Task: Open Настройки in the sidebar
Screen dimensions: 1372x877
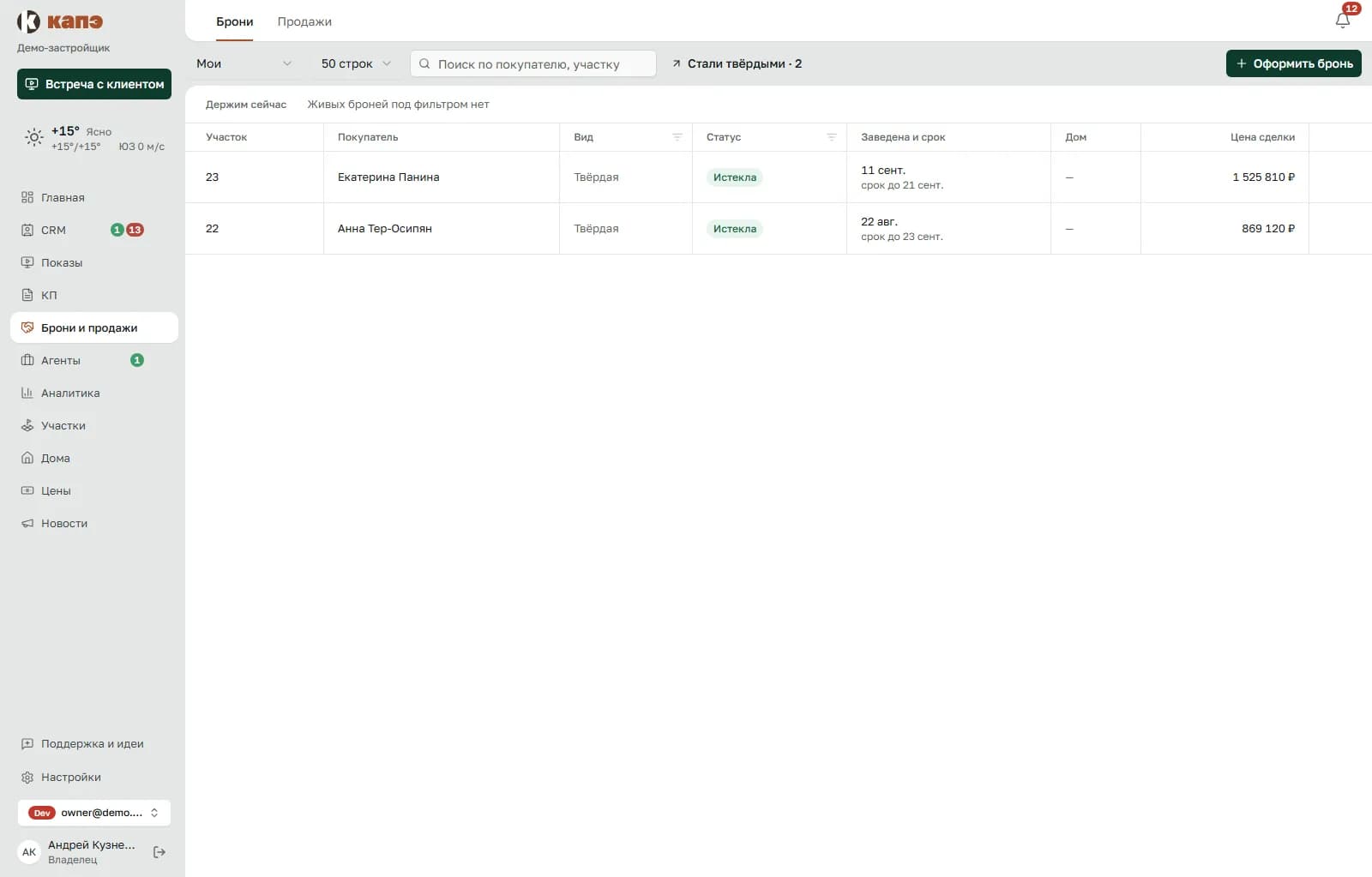Action: click(94, 777)
